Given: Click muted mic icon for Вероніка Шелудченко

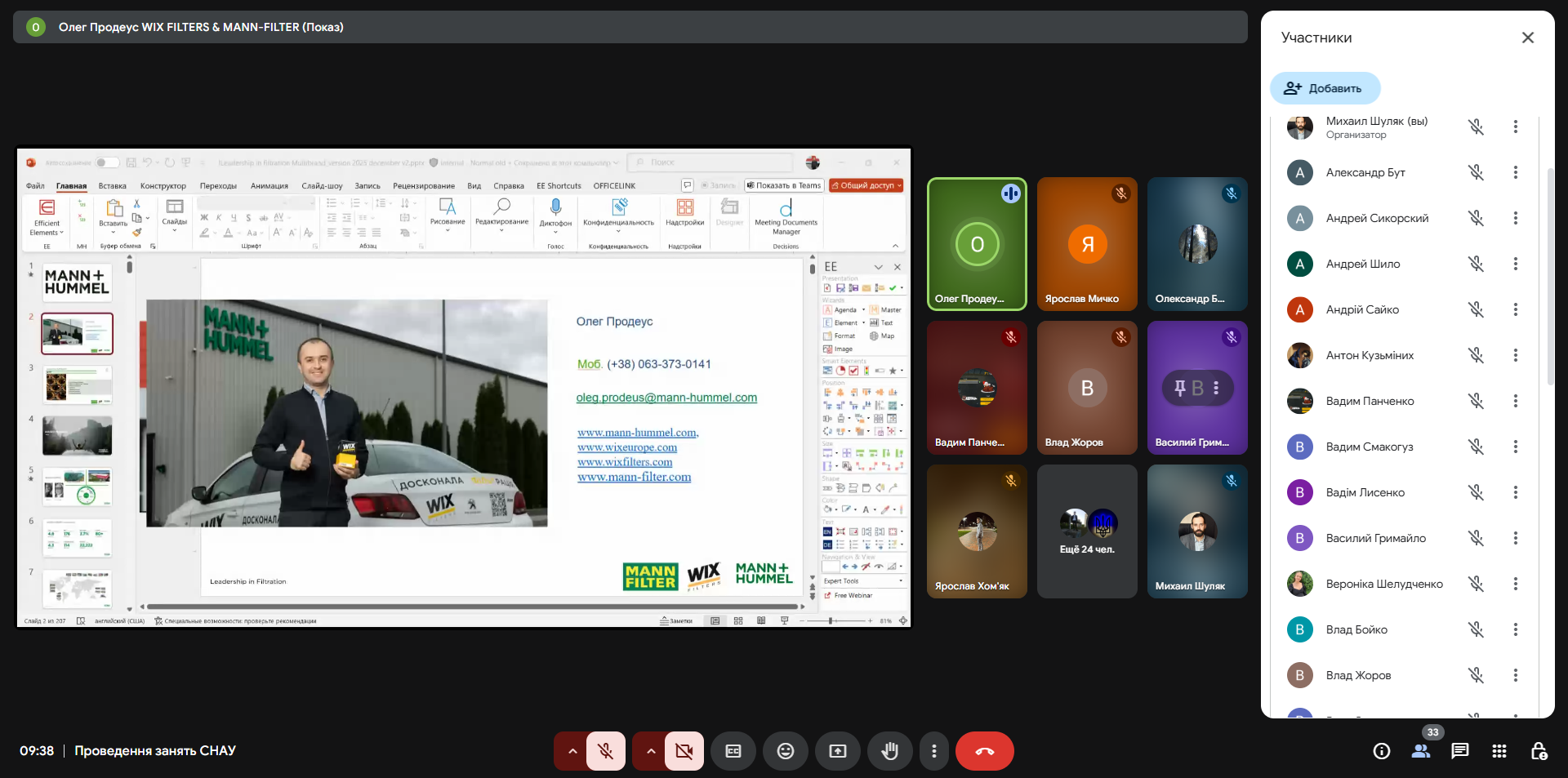Looking at the screenshot, I should [x=1476, y=584].
